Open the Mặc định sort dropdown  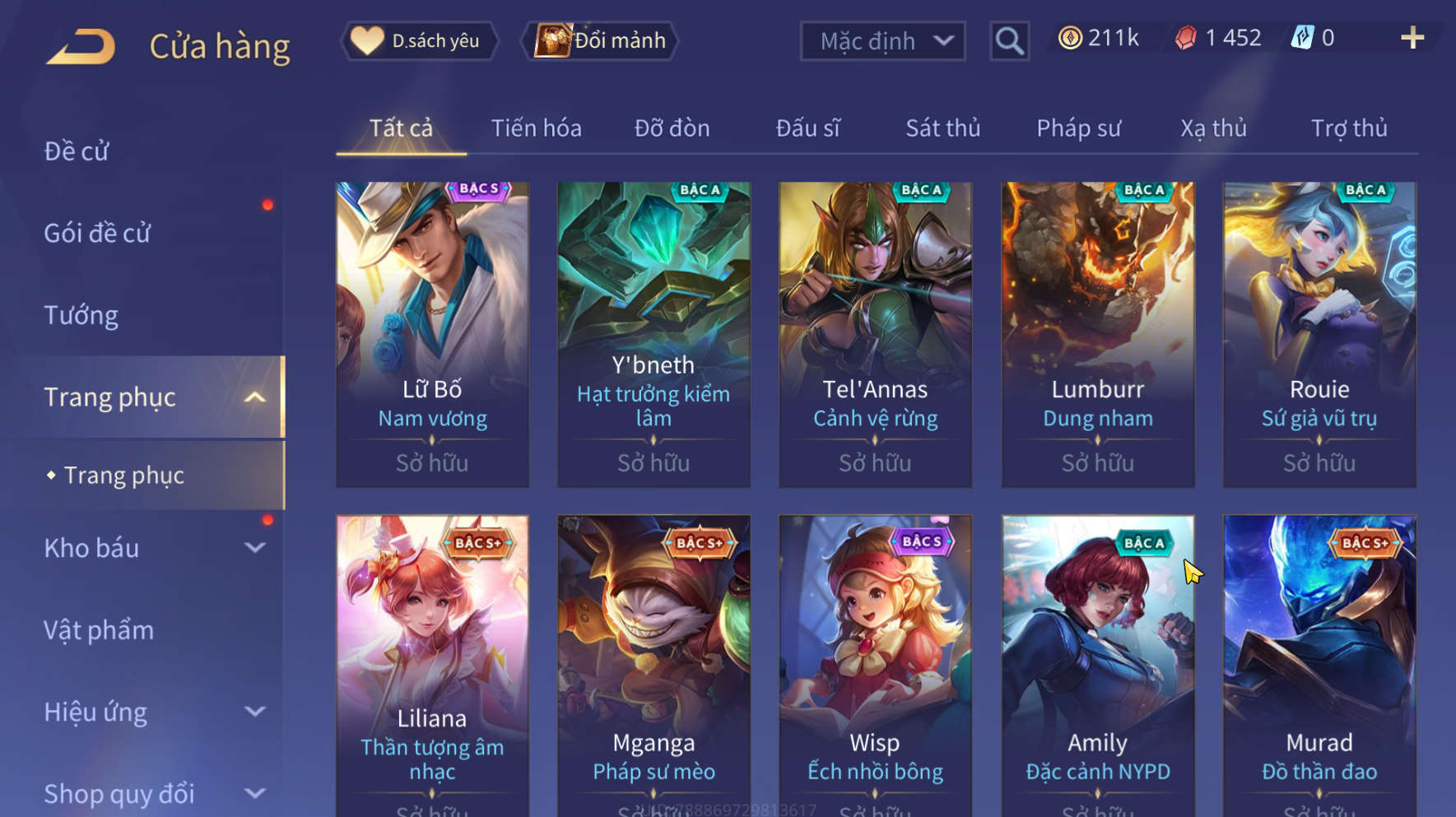pos(883,40)
